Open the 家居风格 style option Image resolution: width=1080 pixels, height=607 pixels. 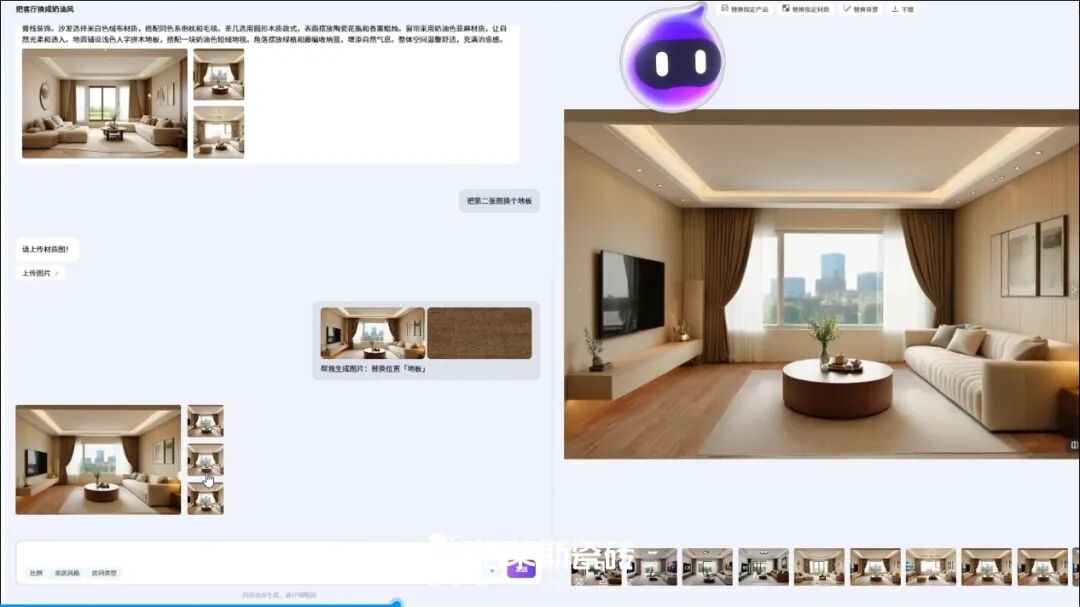[67, 573]
